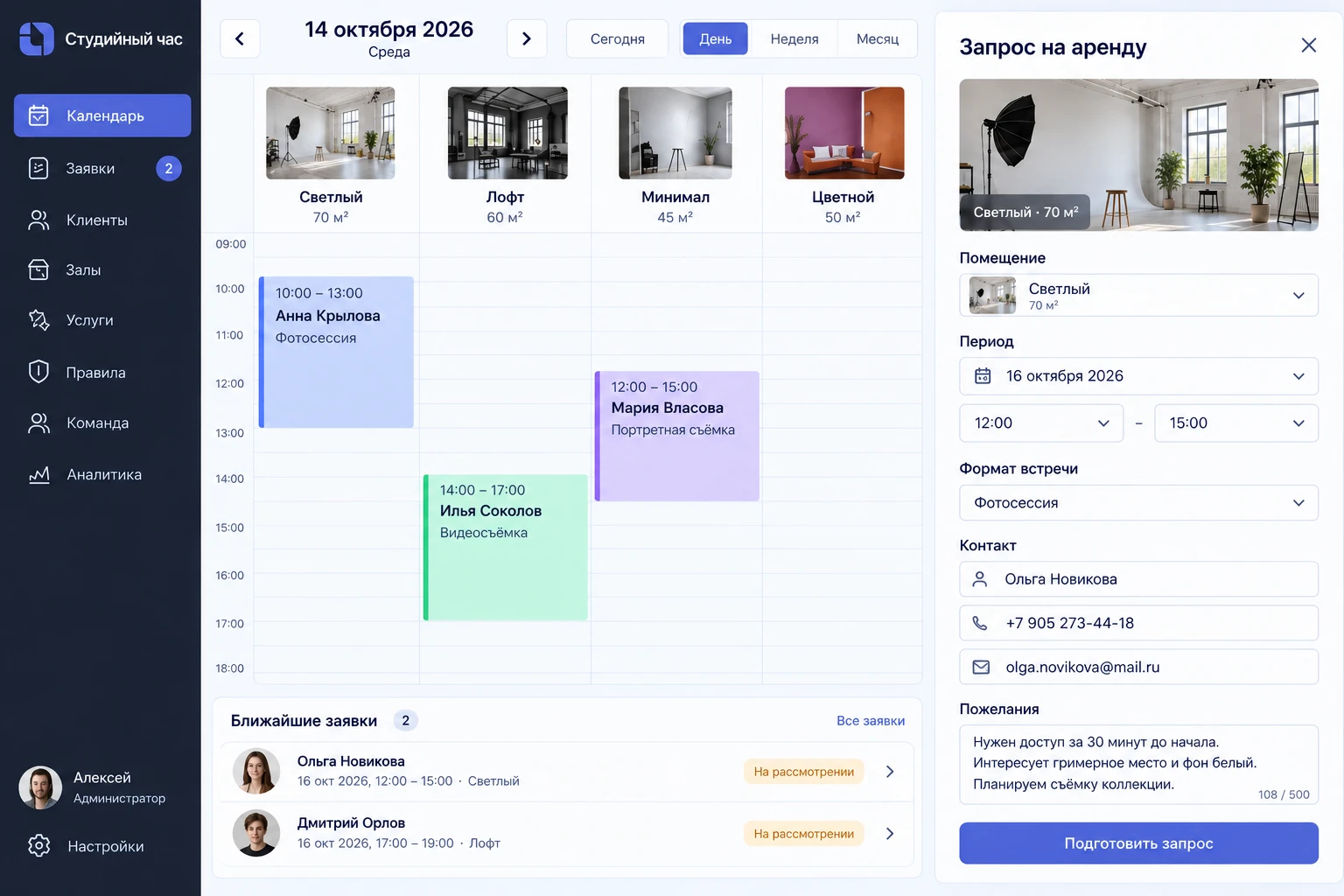The height and width of the screenshot is (896, 1344).
Task: Close the Запрос на аренду panel
Action: (1309, 45)
